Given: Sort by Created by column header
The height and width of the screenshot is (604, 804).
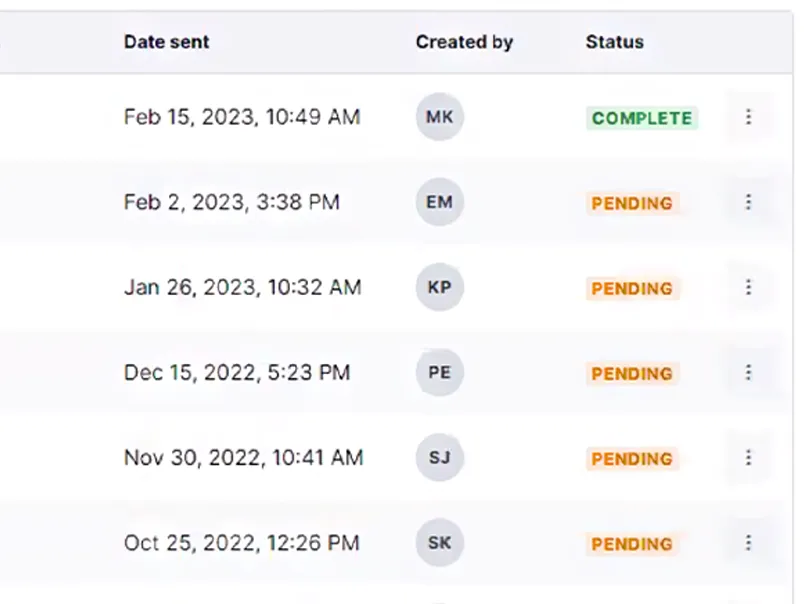Looking at the screenshot, I should click(464, 42).
